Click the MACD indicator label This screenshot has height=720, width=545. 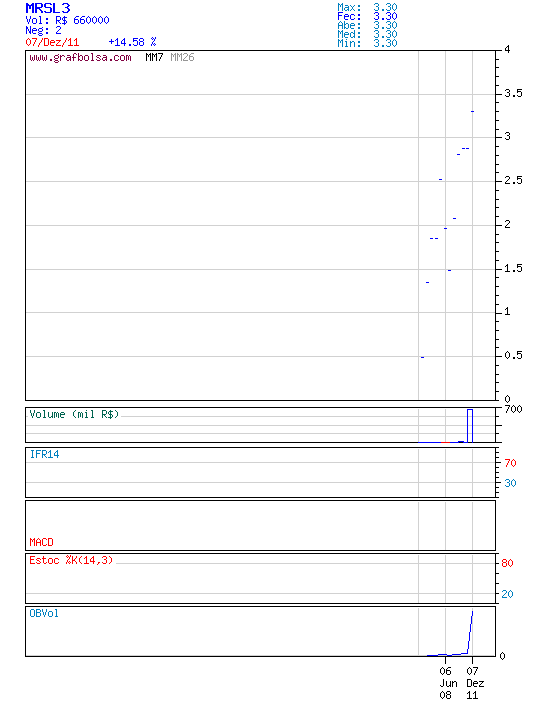(41, 542)
